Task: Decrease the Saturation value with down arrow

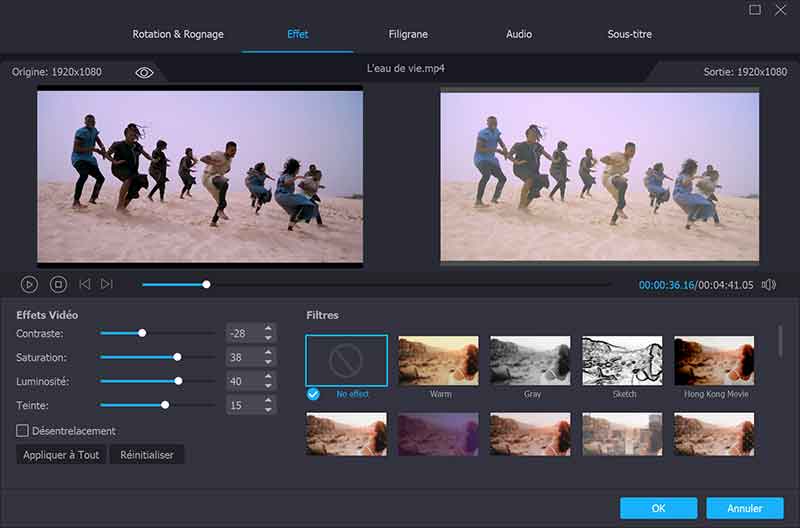Action: coord(268,362)
